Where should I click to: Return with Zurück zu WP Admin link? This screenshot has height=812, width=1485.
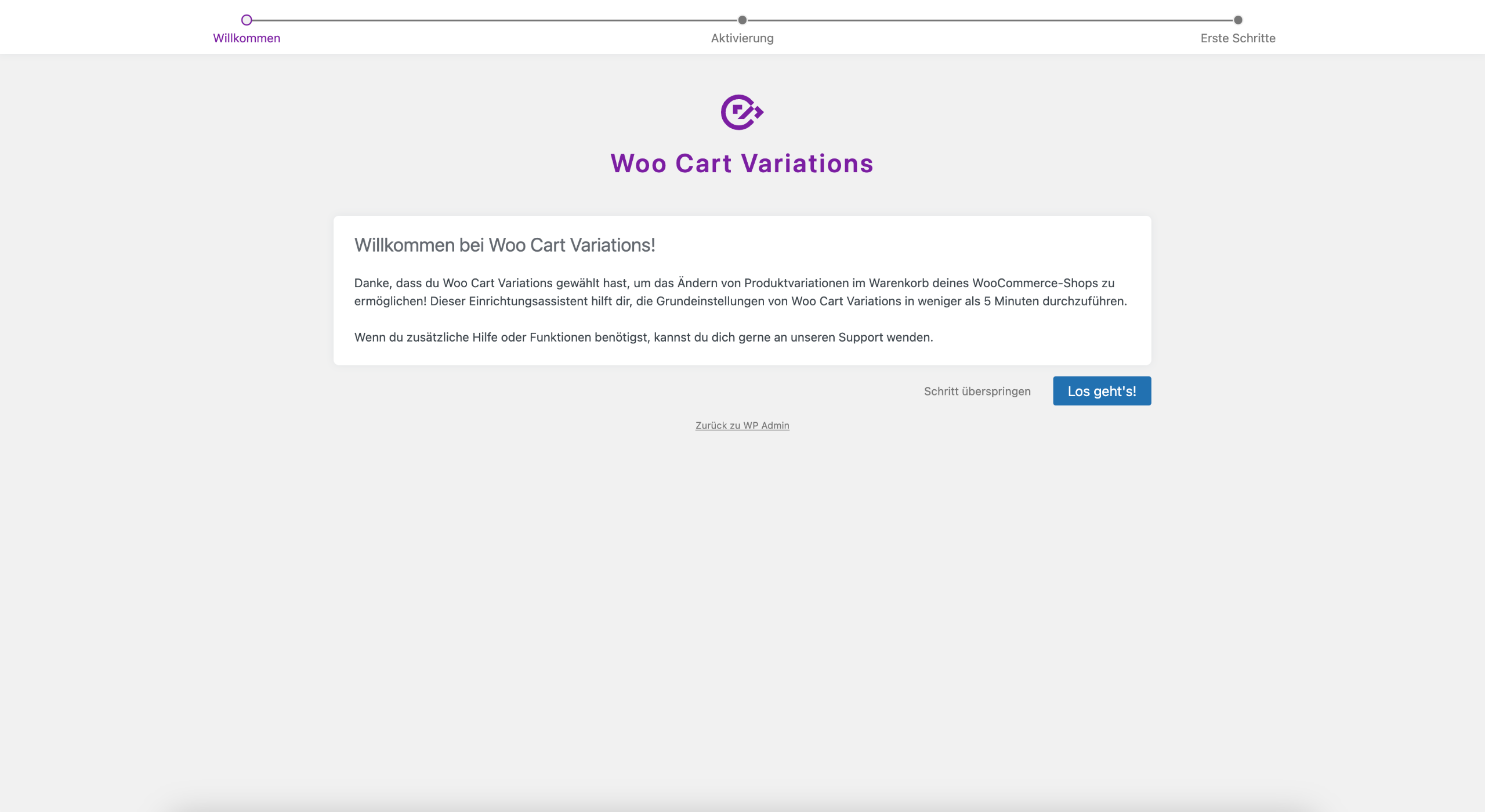click(x=742, y=425)
